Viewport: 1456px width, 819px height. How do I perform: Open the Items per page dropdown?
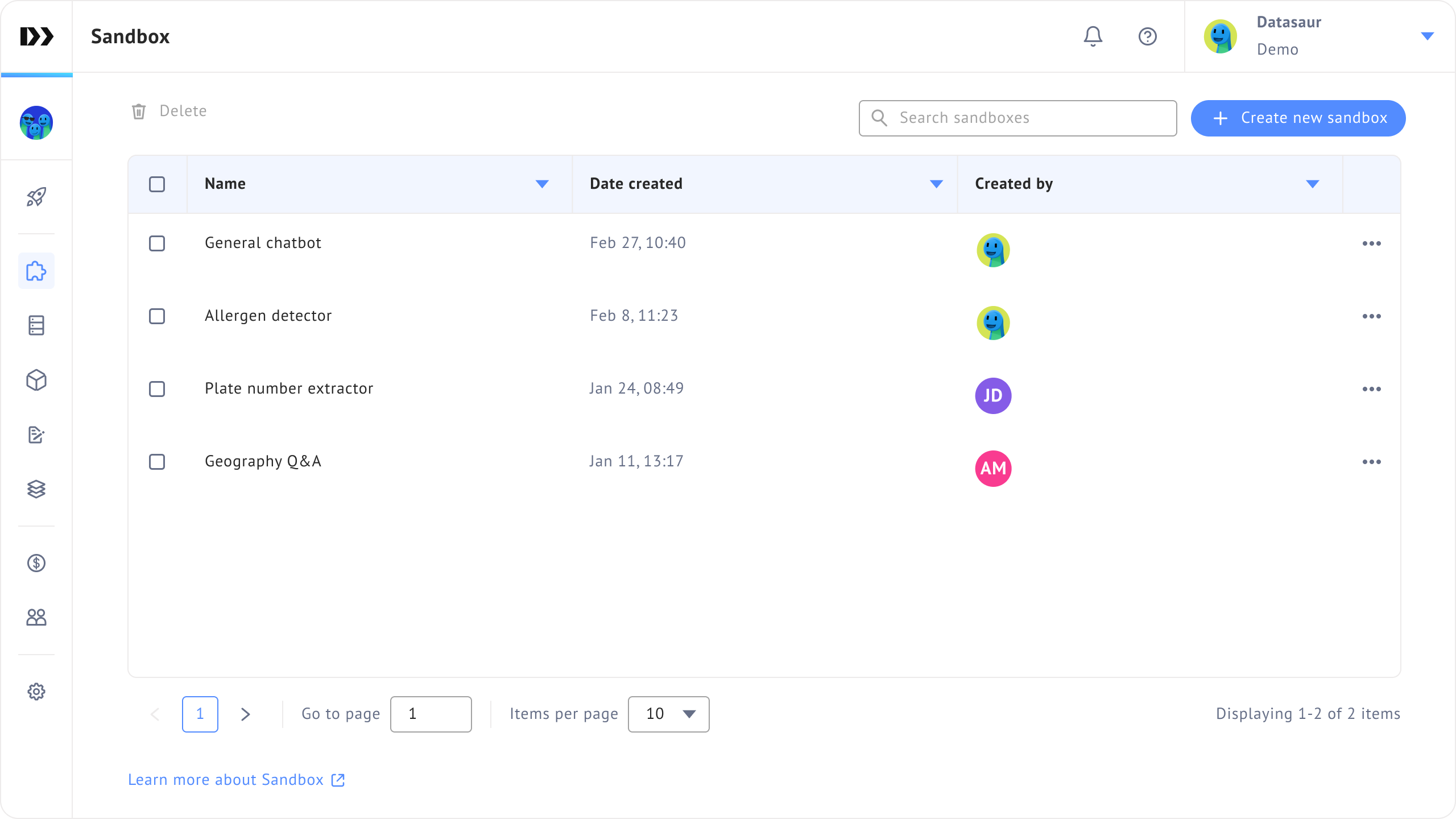pyautogui.click(x=668, y=714)
